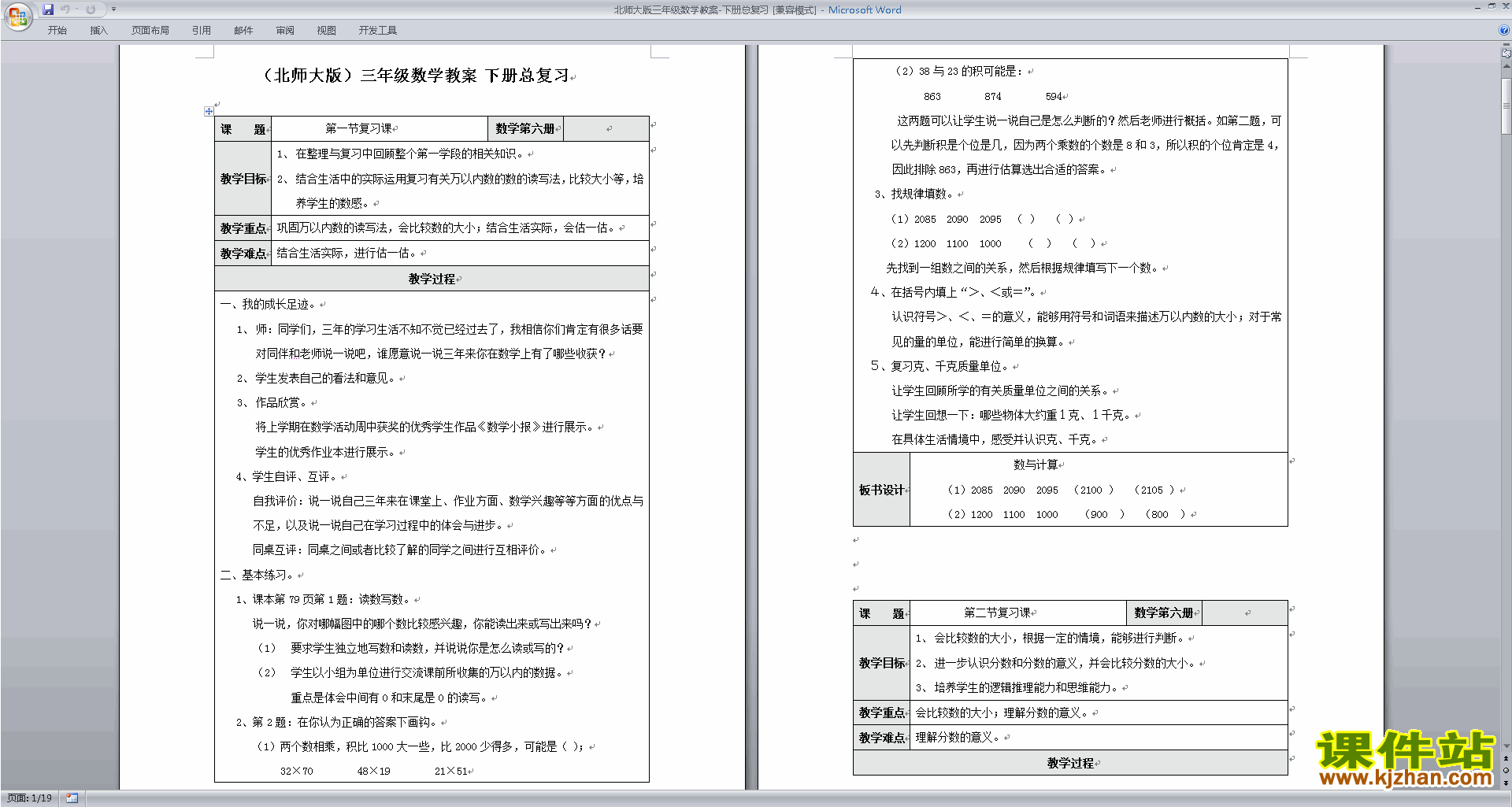Click the 教学过程 heading on page two
The width and height of the screenshot is (1512, 807).
click(1071, 763)
